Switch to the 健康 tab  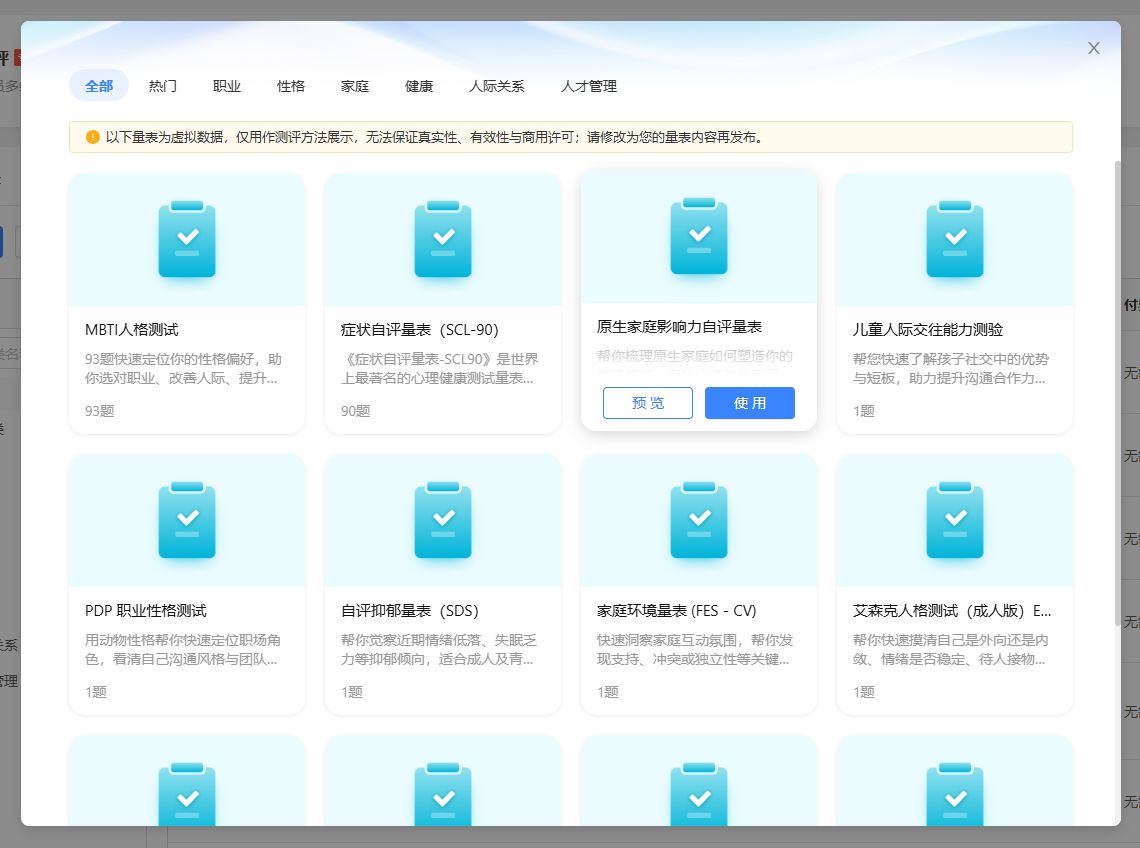click(419, 86)
